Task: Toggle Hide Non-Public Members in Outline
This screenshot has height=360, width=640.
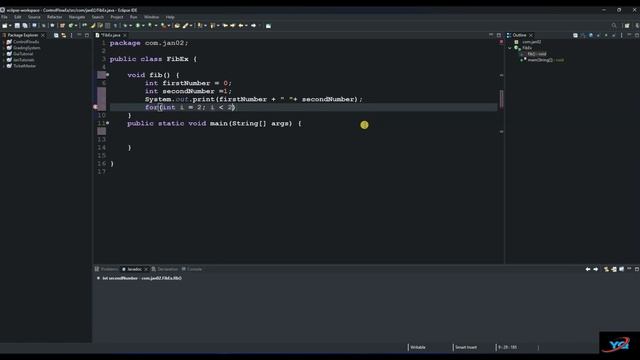Action: (606, 36)
